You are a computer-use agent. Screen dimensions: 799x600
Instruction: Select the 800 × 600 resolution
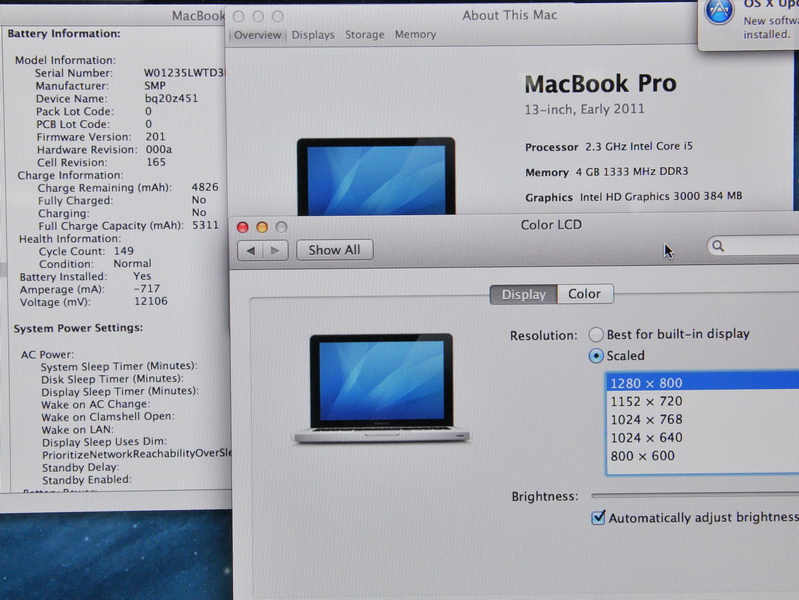(x=703, y=456)
